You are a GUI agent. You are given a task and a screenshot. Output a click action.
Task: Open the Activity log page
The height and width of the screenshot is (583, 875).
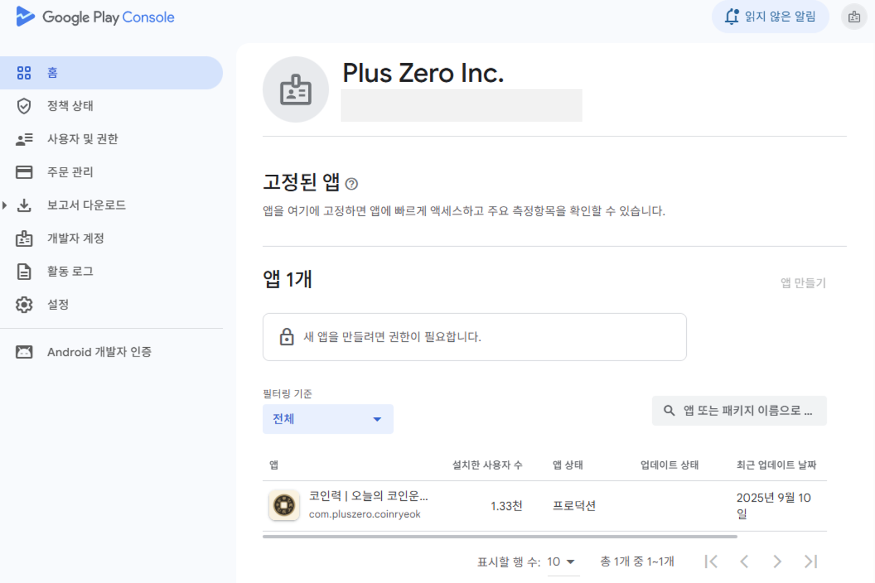(x=70, y=271)
